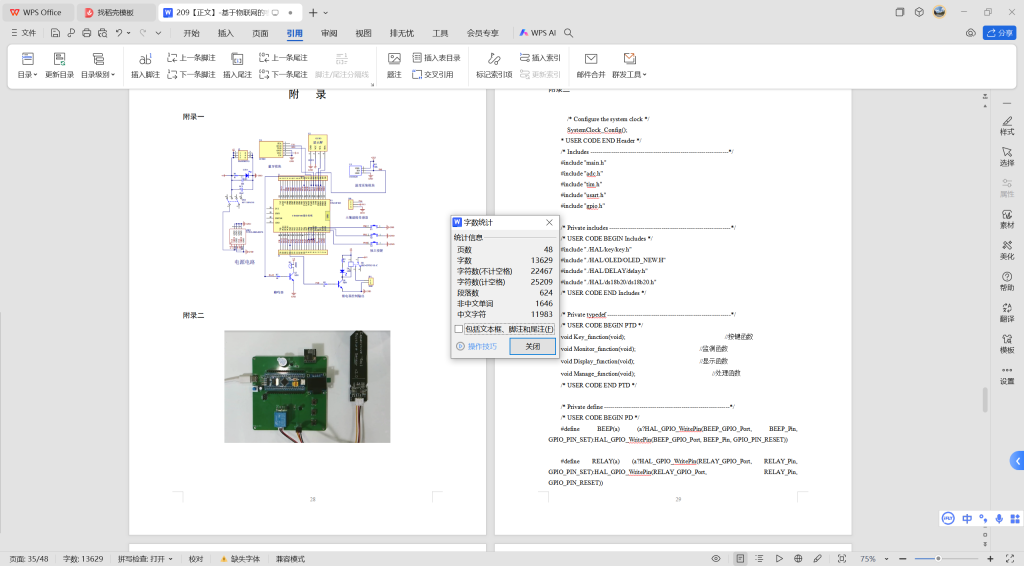Click the 关闭 button in word count dialog

tap(532, 346)
